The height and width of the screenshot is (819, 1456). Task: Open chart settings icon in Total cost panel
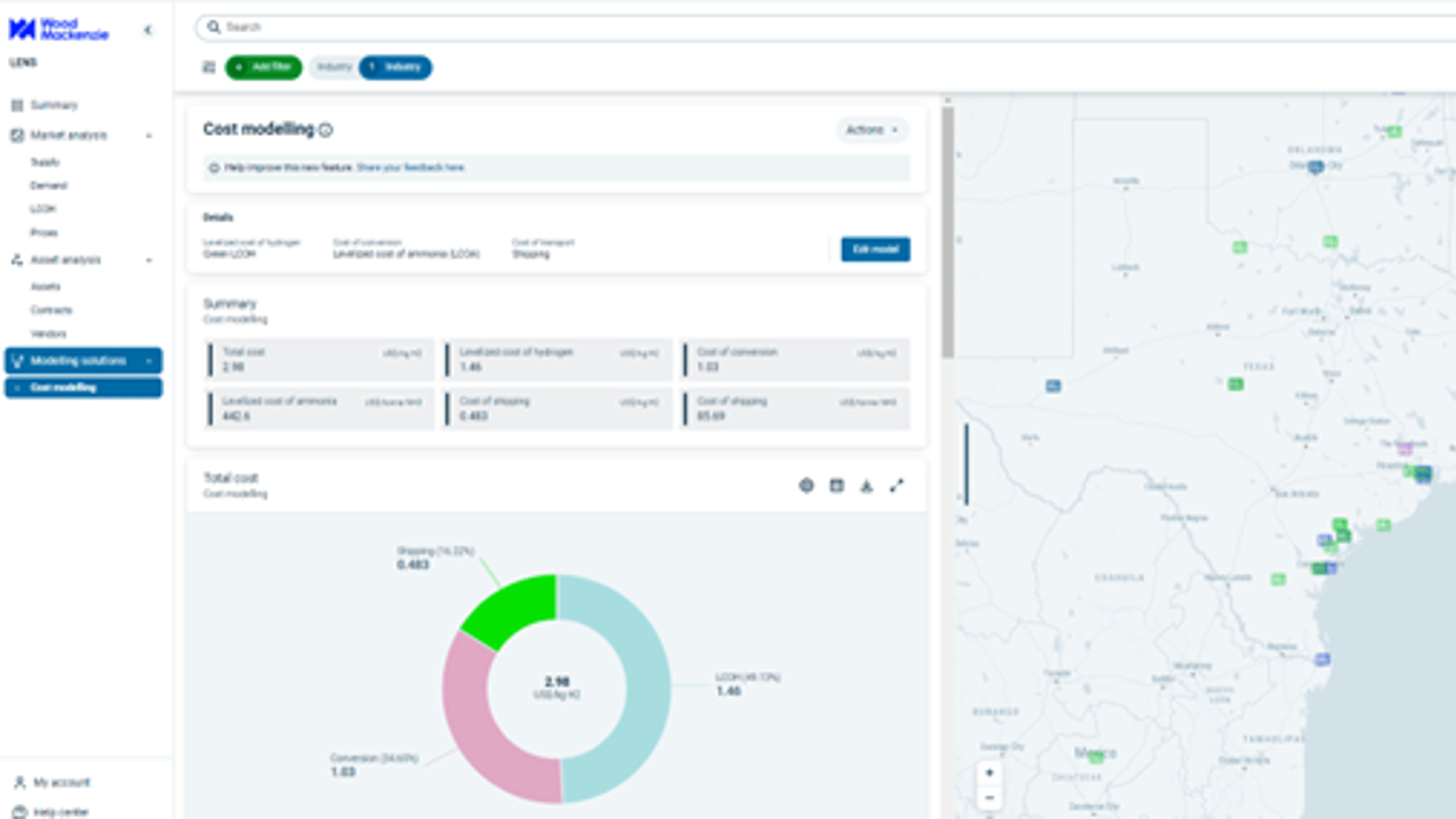[806, 485]
